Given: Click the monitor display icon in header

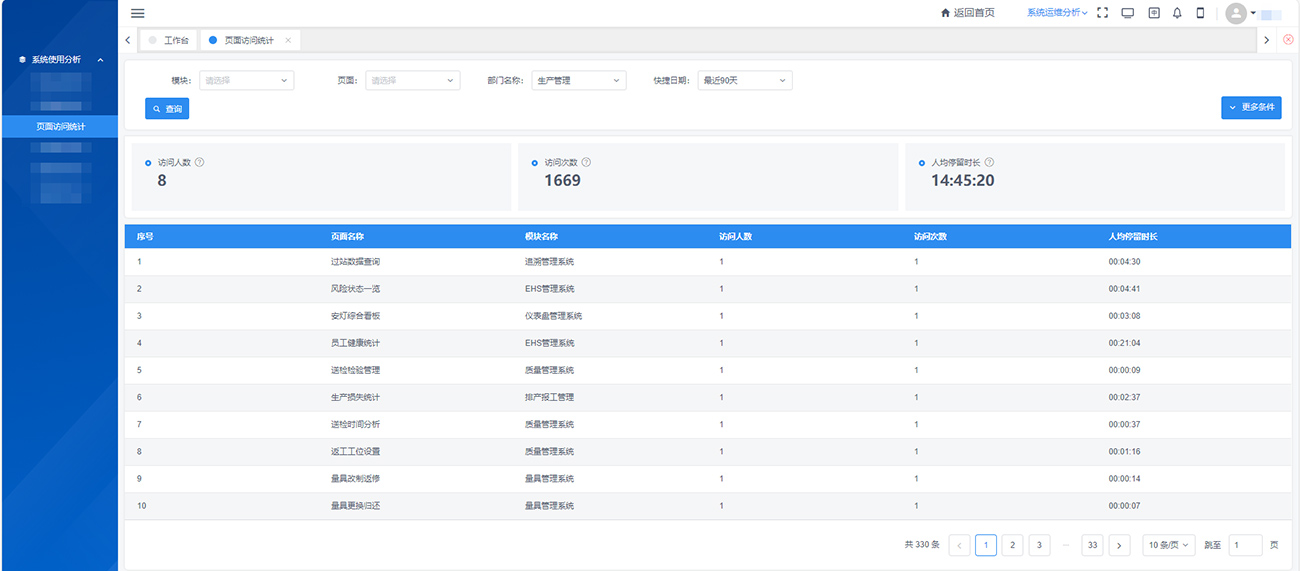Looking at the screenshot, I should (x=1127, y=13).
